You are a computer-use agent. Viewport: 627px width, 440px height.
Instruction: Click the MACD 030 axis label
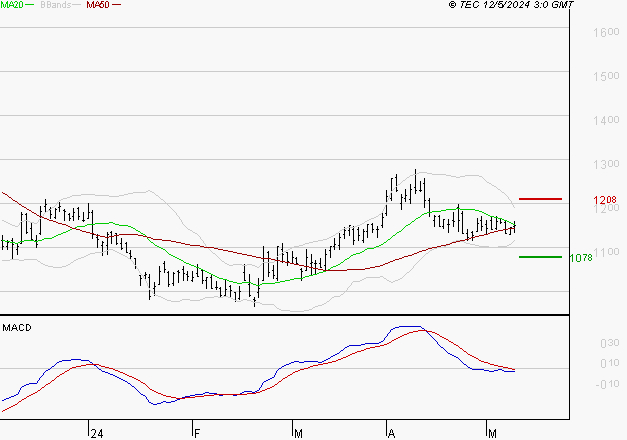coord(610,343)
